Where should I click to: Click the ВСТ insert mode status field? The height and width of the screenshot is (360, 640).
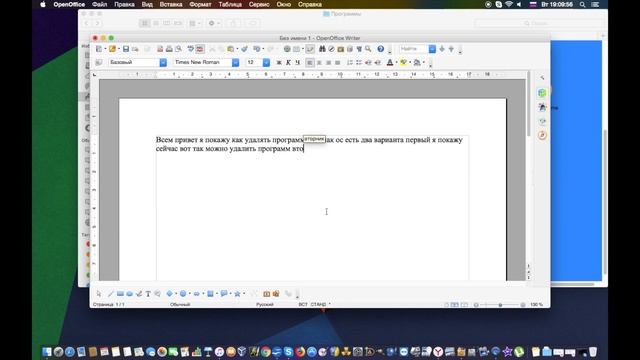click(303, 304)
